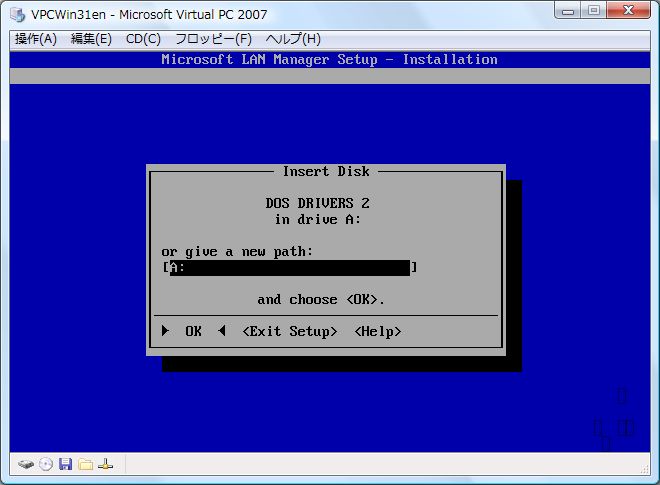660x485 pixels.
Task: Select the Help button in dialog
Action: click(378, 331)
